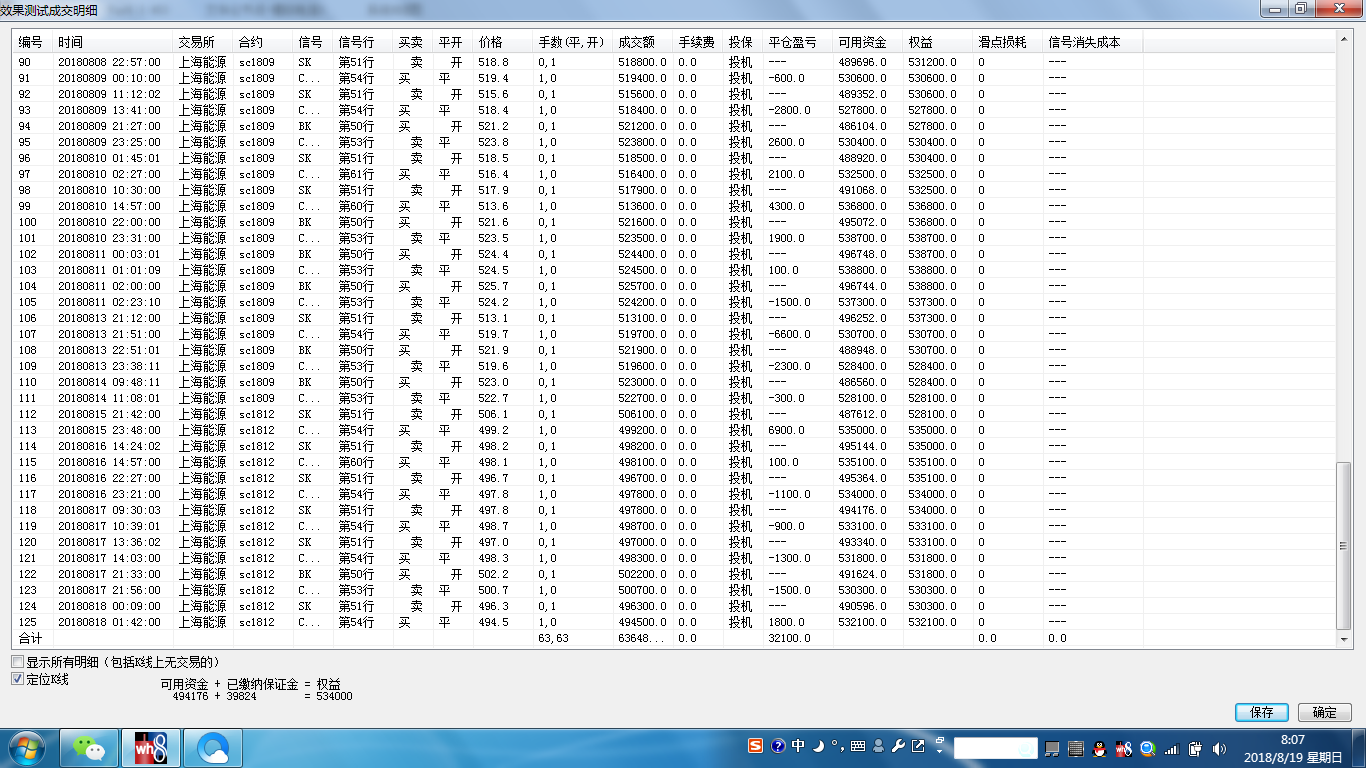Click the input method wrench settings icon
The width and height of the screenshot is (1366, 768).
click(897, 746)
